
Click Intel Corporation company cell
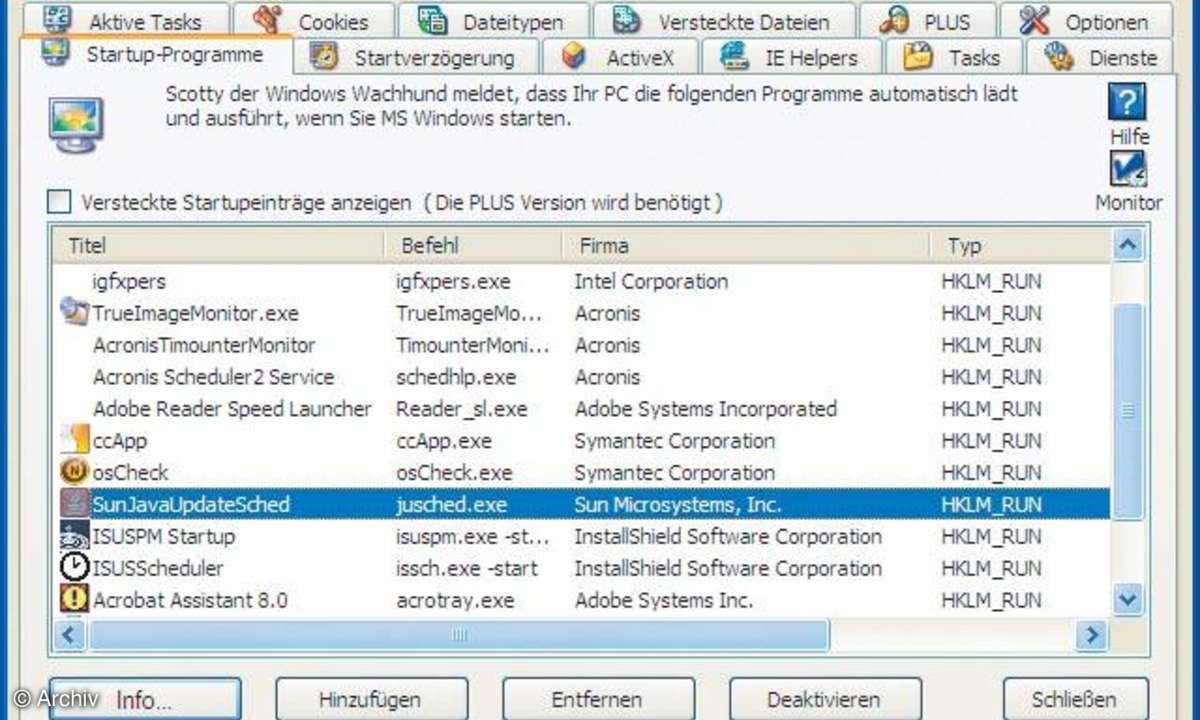(651, 281)
